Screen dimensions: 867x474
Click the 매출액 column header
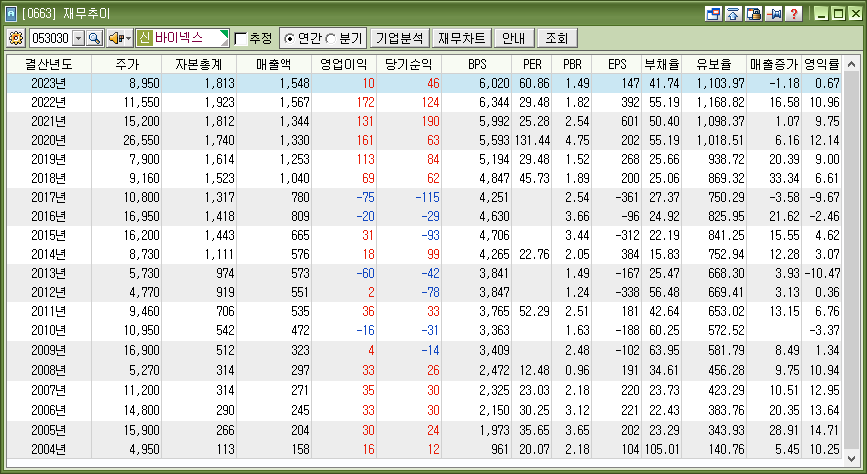274,64
